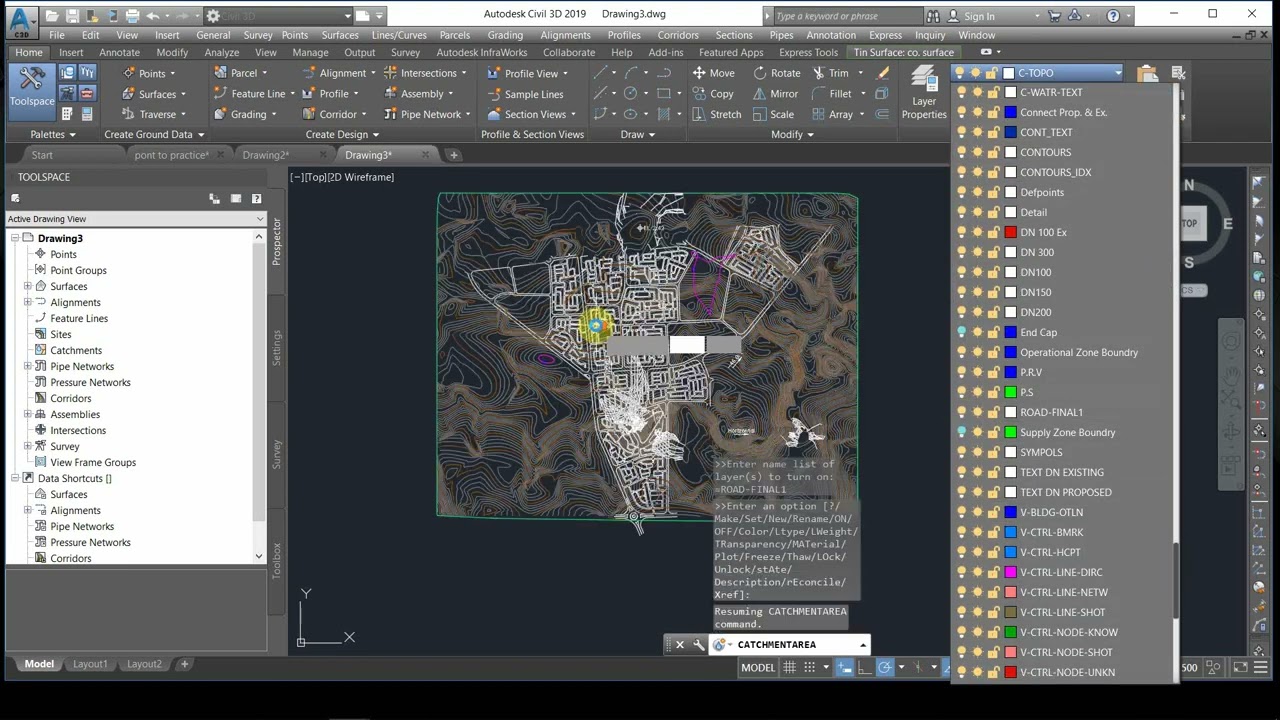
Task: Expand the Points dropdown arrow
Action: click(172, 73)
